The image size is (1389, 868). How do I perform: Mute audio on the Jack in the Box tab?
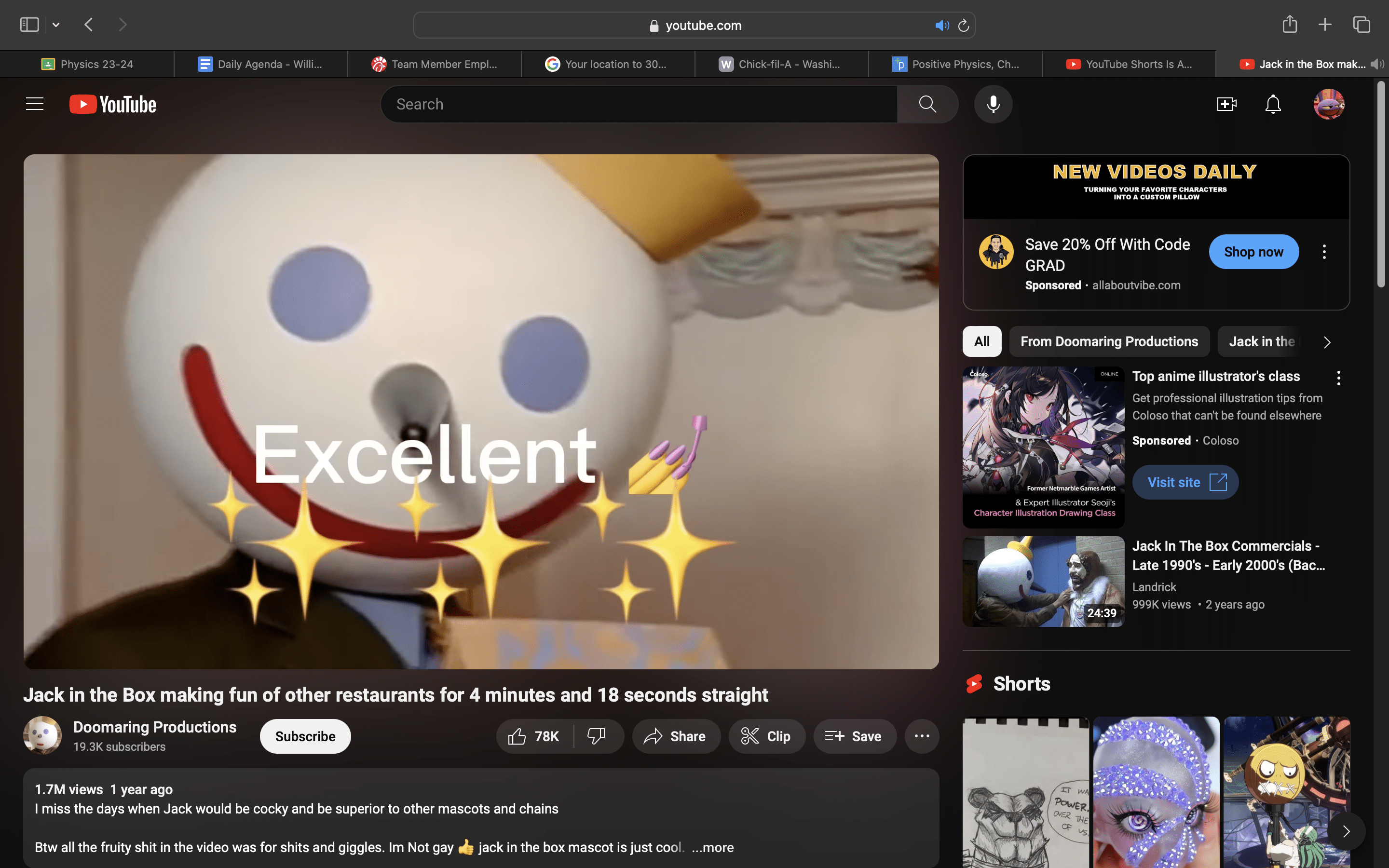pyautogui.click(x=1376, y=64)
